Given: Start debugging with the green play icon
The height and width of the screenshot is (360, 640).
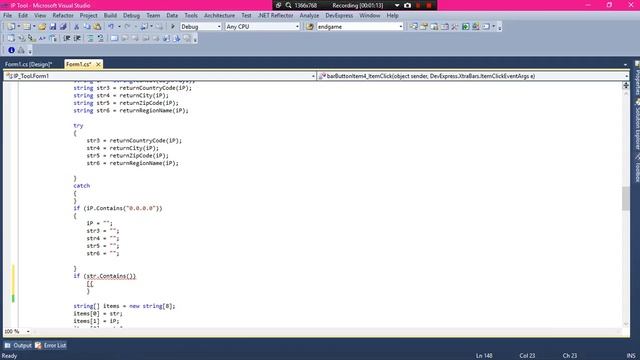Looking at the screenshot, I should point(173,27).
